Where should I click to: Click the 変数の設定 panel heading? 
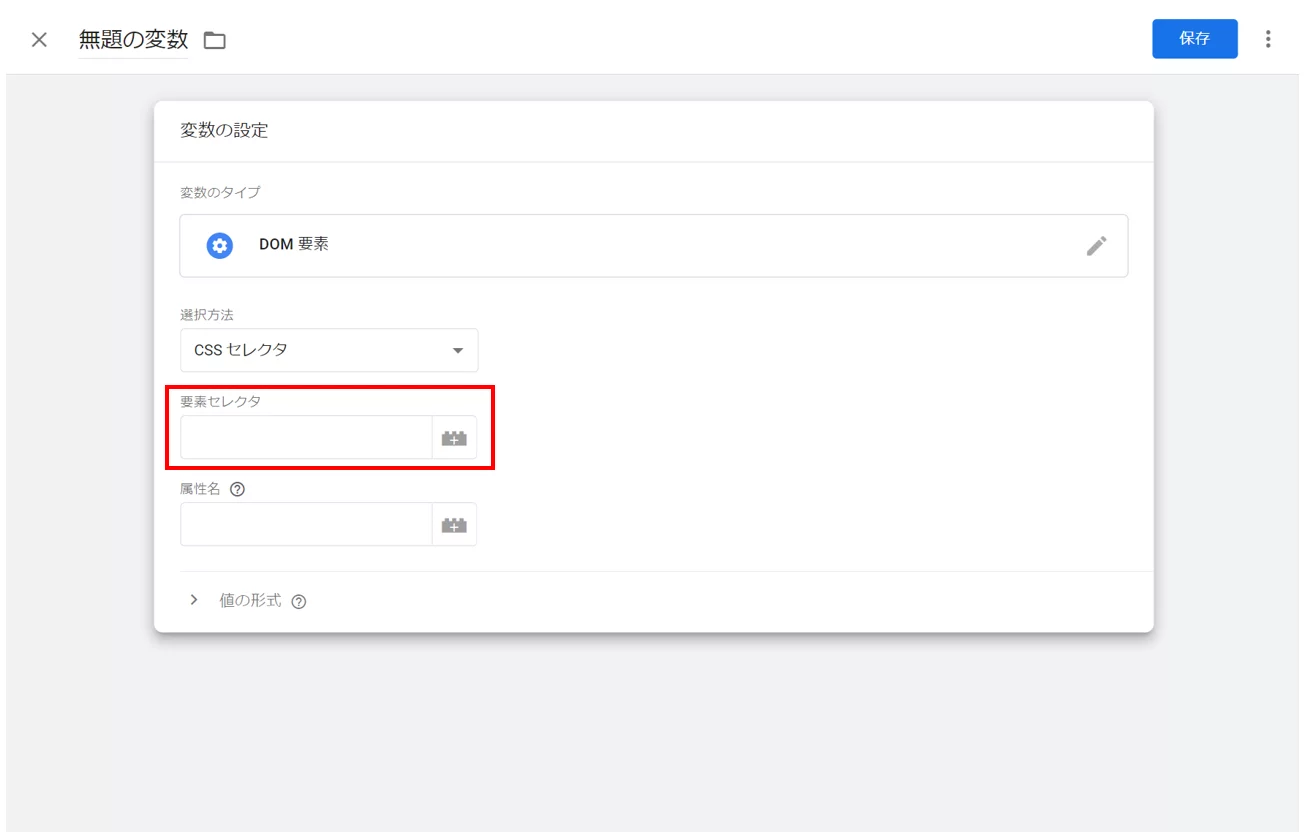(x=224, y=130)
